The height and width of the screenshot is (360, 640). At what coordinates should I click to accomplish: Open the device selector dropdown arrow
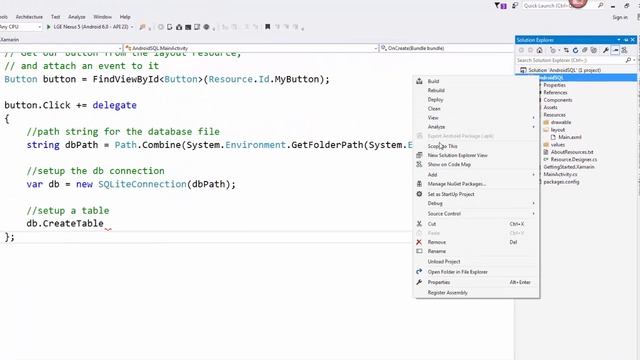pos(132,27)
